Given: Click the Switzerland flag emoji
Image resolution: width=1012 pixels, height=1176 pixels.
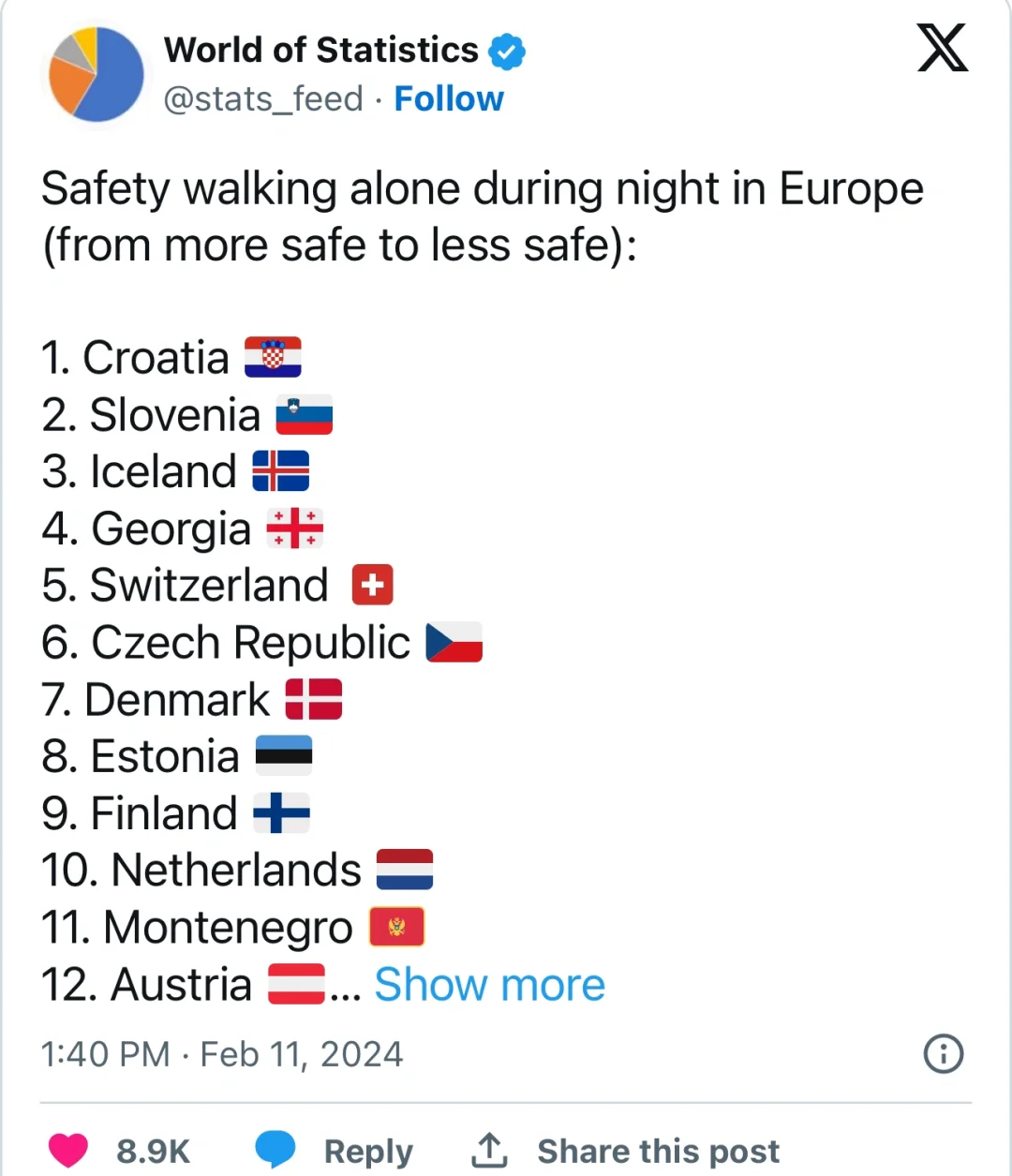Looking at the screenshot, I should [x=372, y=586].
